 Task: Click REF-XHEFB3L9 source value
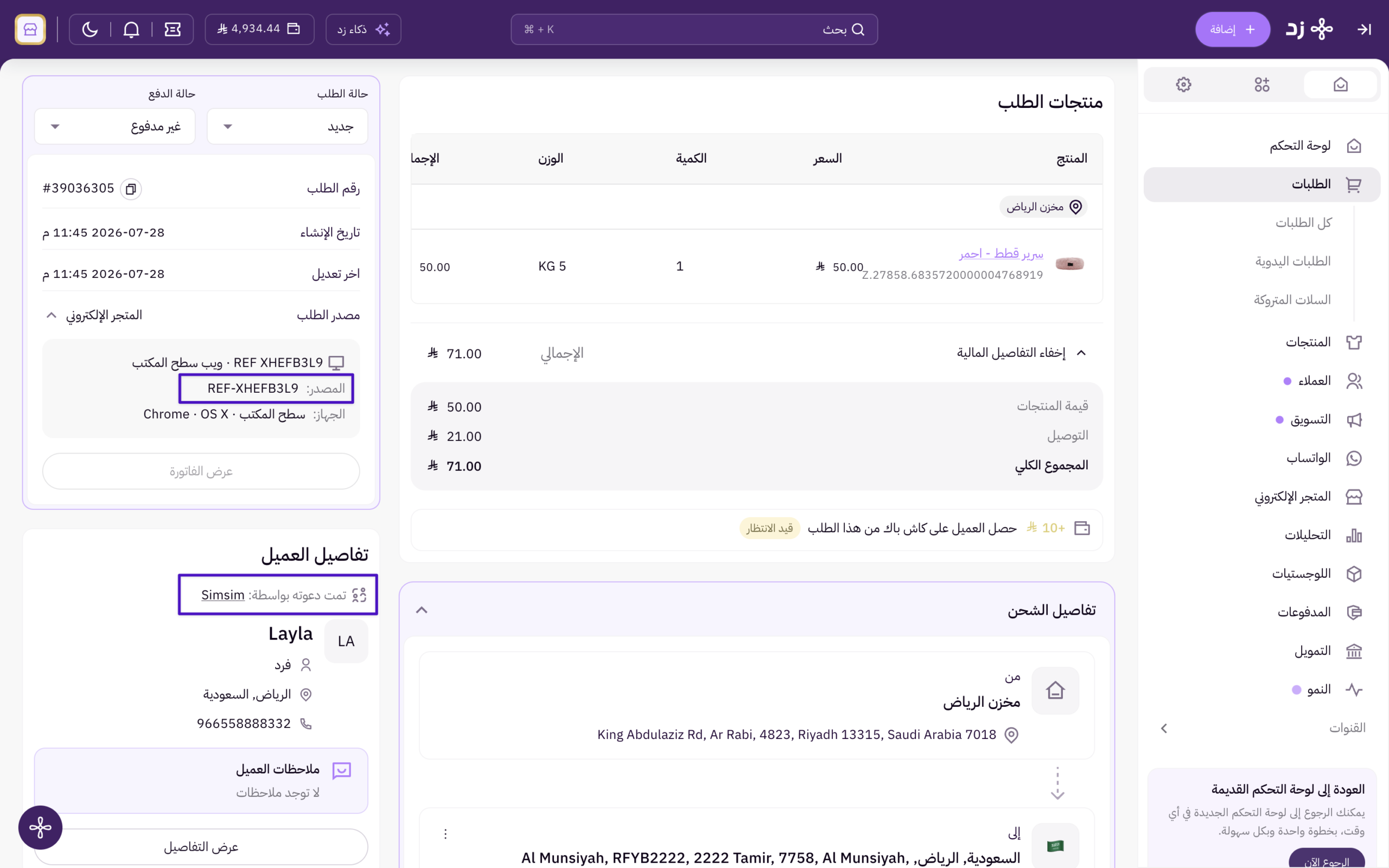click(x=253, y=388)
